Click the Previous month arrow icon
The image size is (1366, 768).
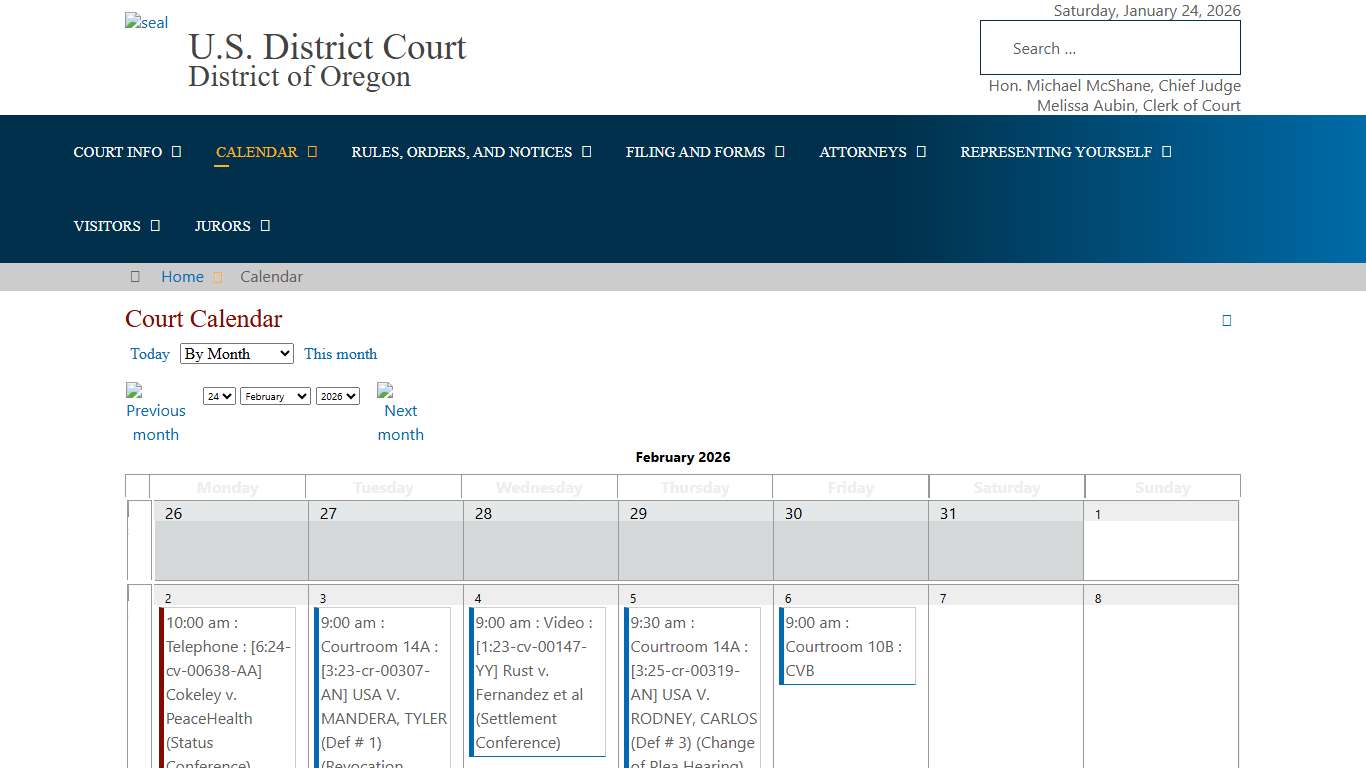coord(134,390)
